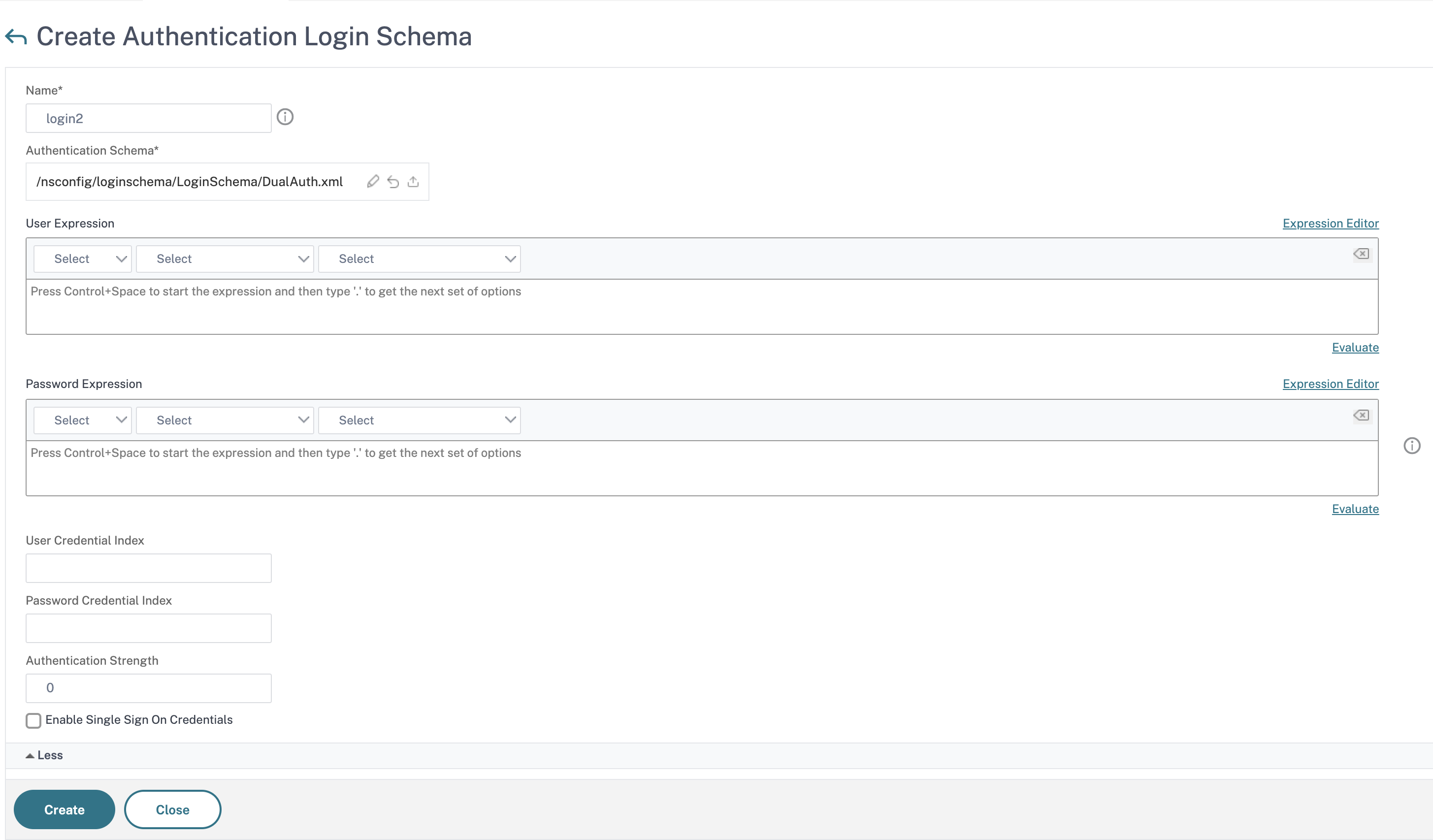Collapse the Less section expander at bottom
Image resolution: width=1433 pixels, height=840 pixels.
[x=44, y=755]
